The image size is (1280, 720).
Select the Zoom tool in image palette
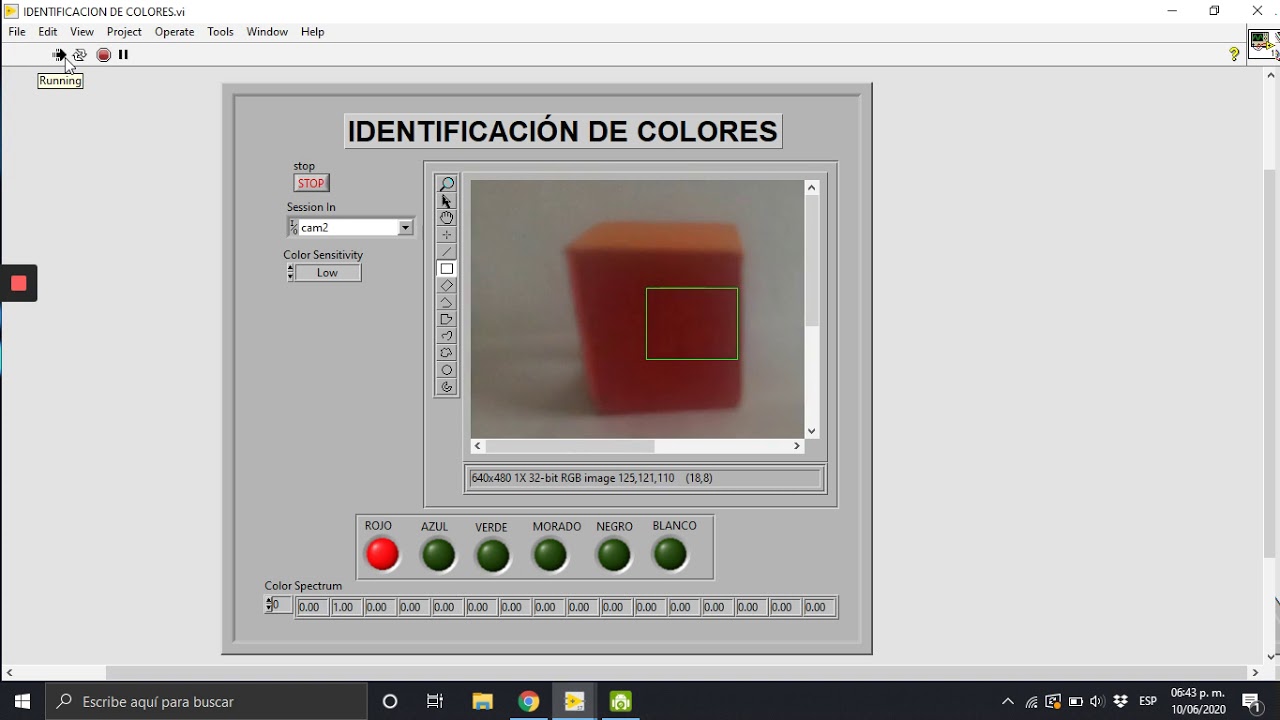point(447,184)
